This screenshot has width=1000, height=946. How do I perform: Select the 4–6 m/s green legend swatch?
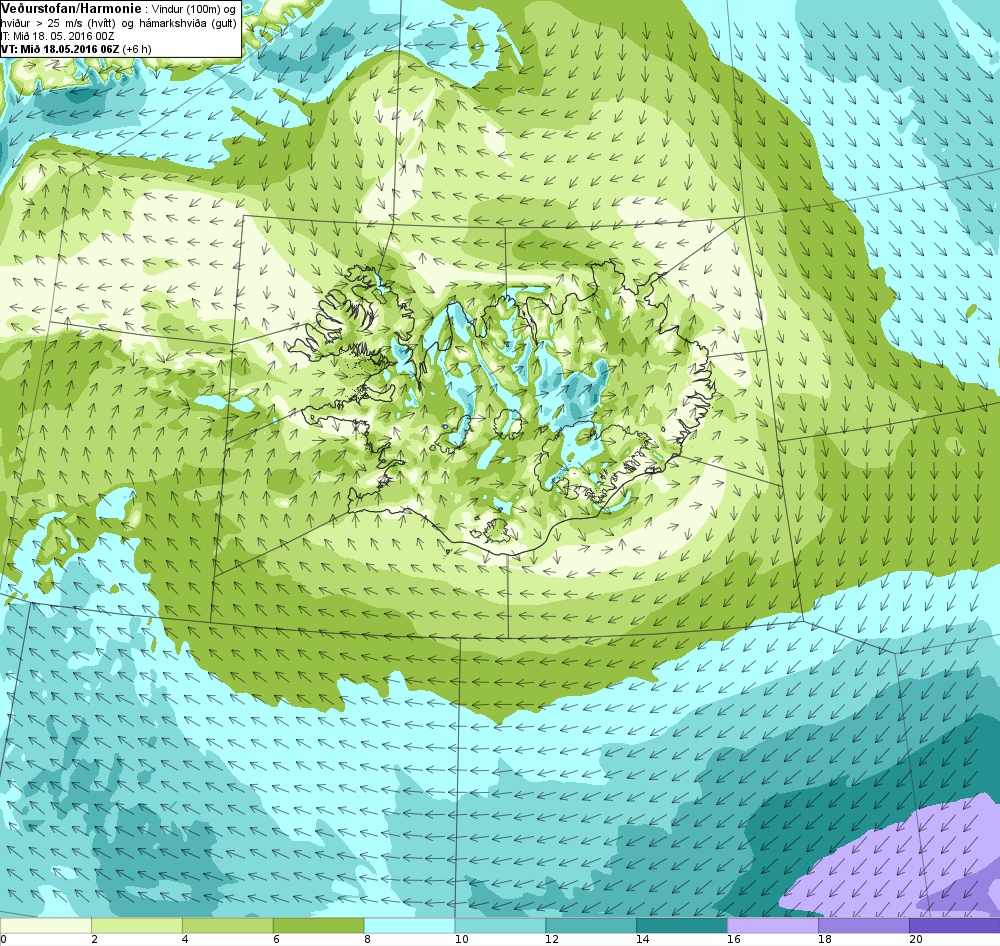(x=228, y=925)
